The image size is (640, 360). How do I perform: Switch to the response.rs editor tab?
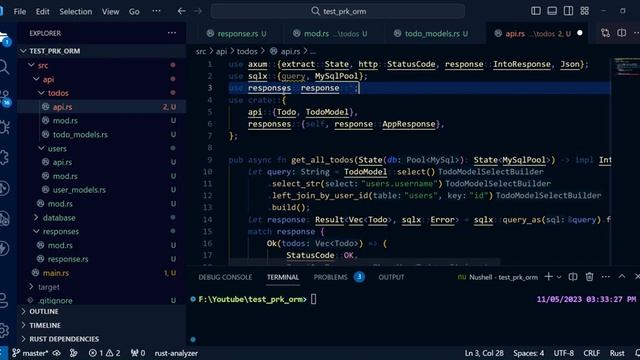click(x=237, y=33)
